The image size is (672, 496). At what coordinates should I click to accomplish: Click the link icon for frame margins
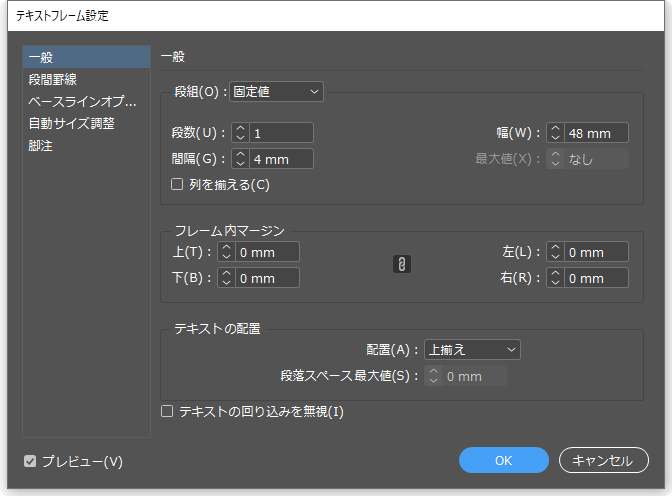point(402,265)
